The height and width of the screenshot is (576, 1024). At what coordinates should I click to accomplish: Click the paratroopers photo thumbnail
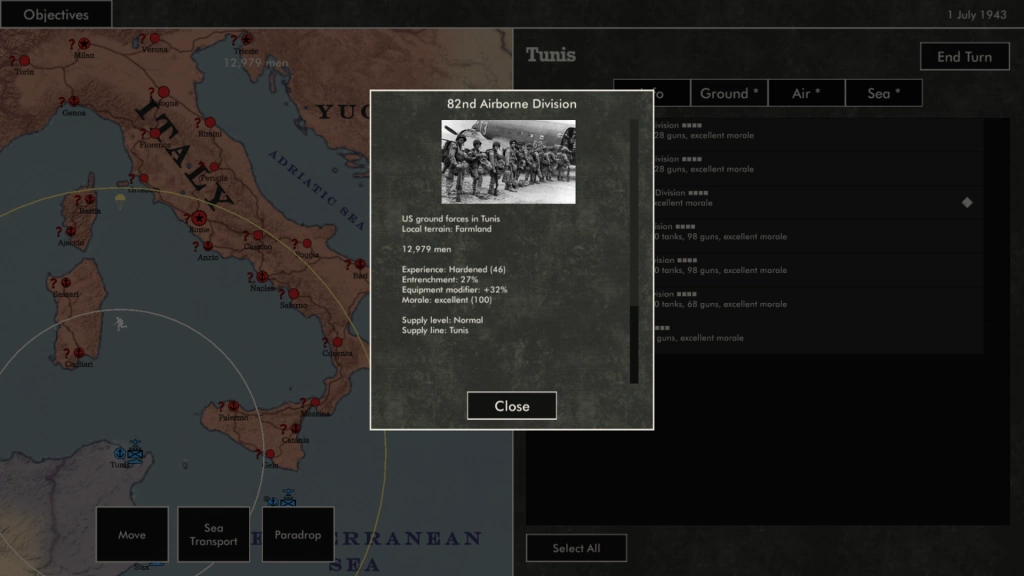[x=508, y=162]
